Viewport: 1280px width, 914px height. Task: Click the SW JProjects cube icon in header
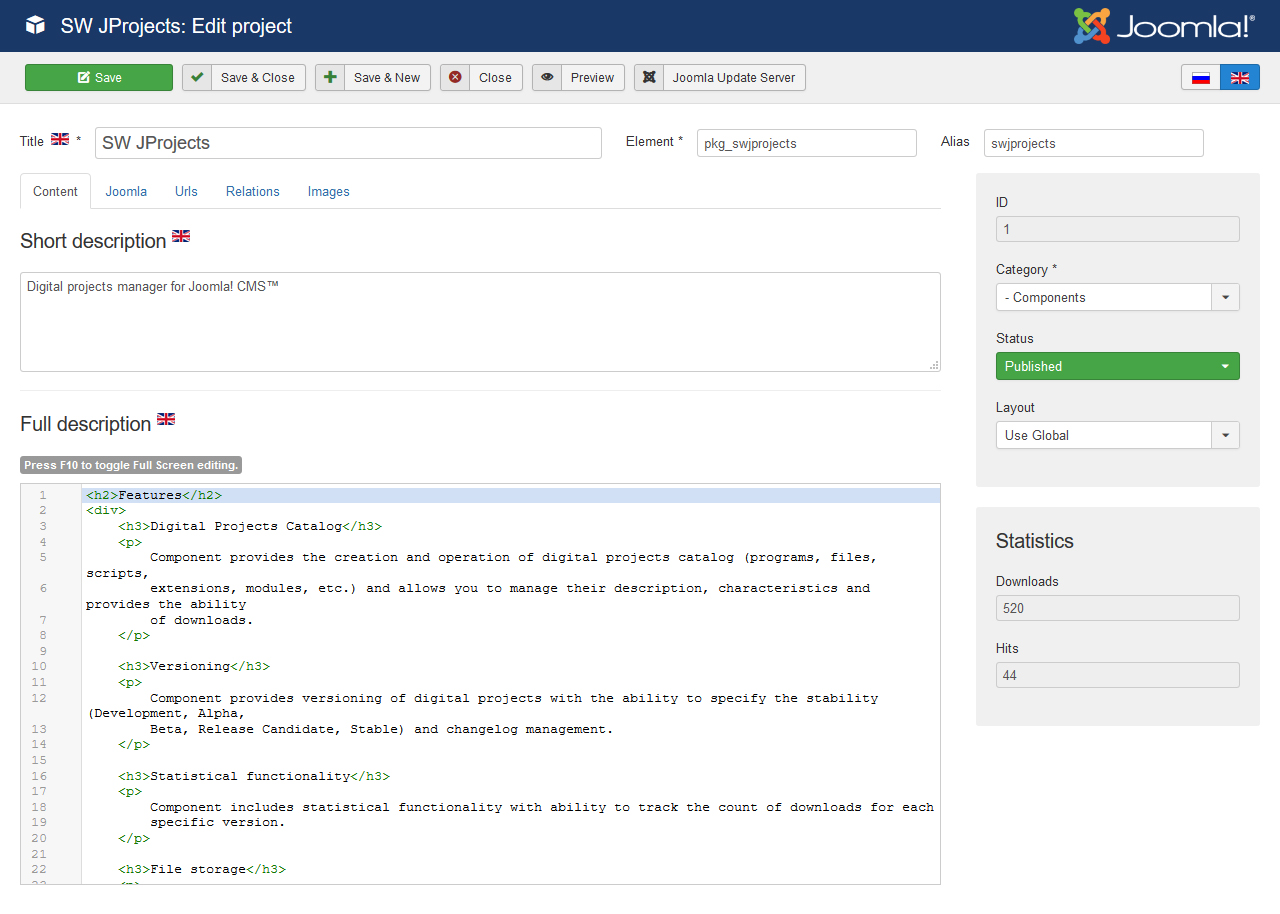pos(35,26)
